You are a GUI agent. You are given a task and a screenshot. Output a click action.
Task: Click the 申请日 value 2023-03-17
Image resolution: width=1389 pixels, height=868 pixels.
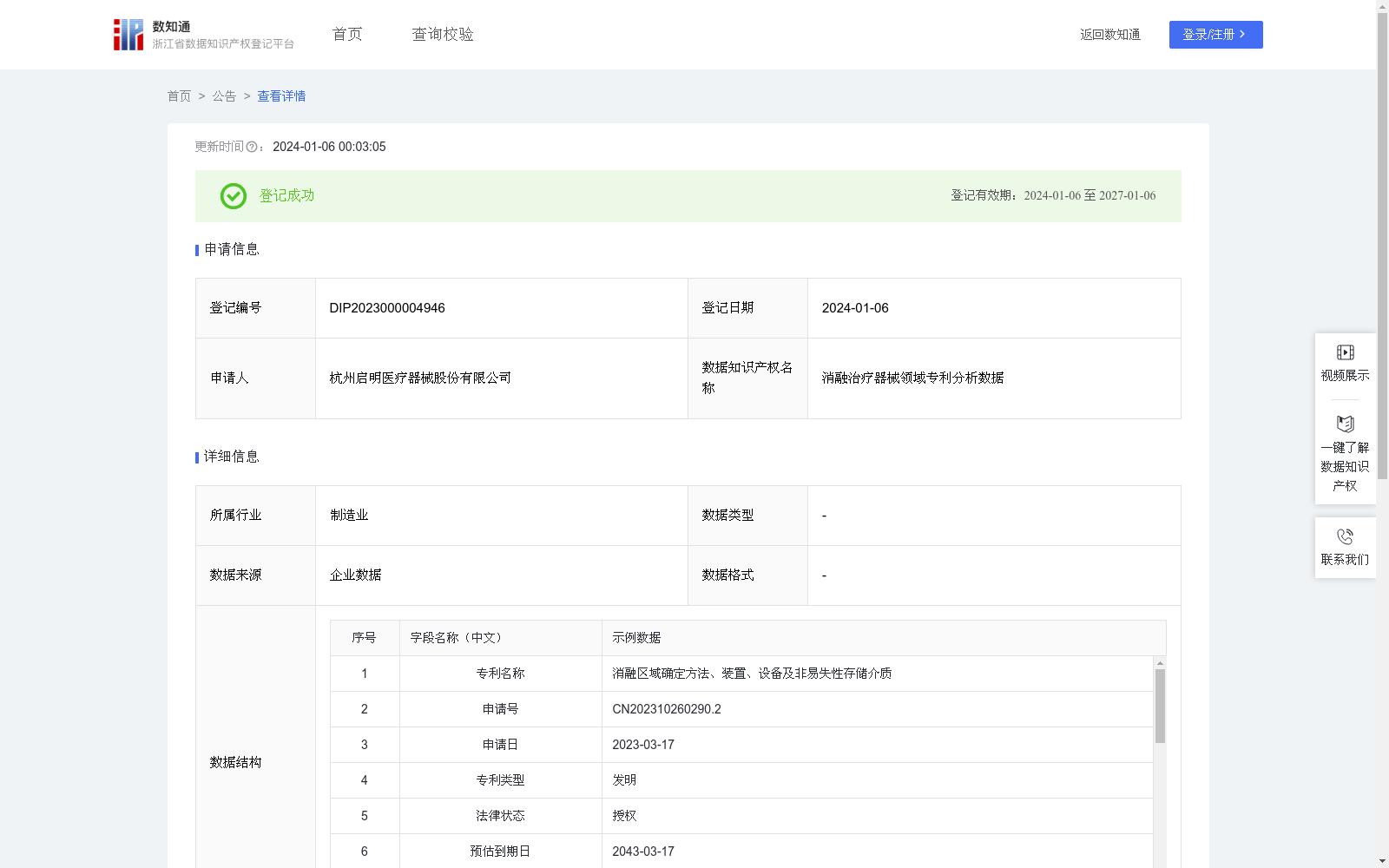coord(643,745)
